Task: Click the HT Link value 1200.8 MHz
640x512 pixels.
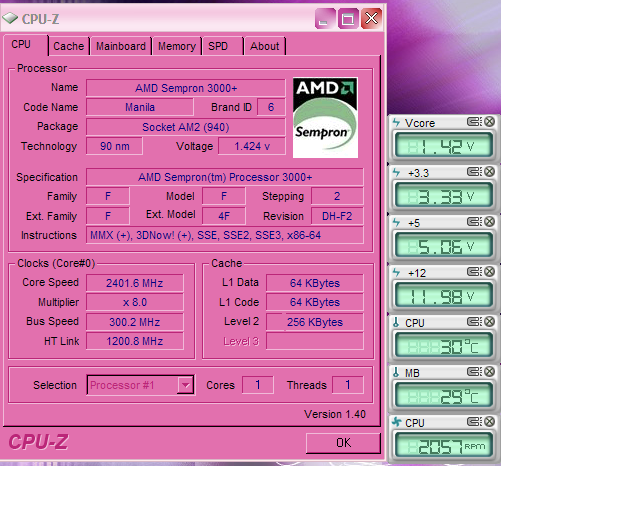Action: (135, 341)
